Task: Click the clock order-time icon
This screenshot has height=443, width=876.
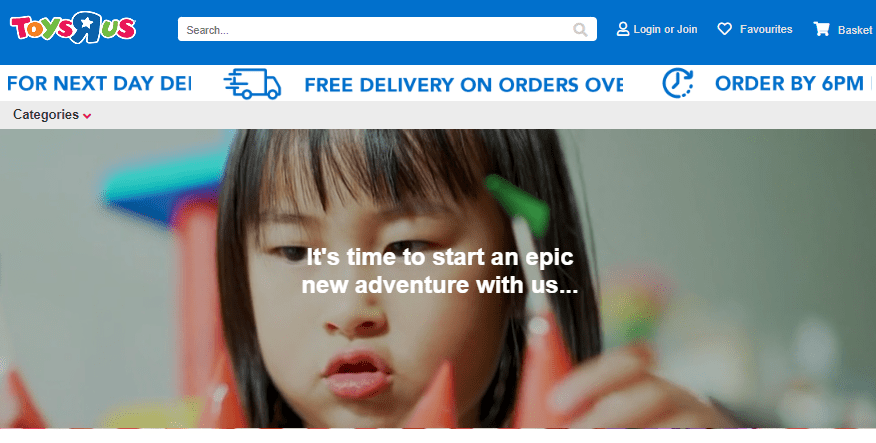Action: pyautogui.click(x=678, y=84)
